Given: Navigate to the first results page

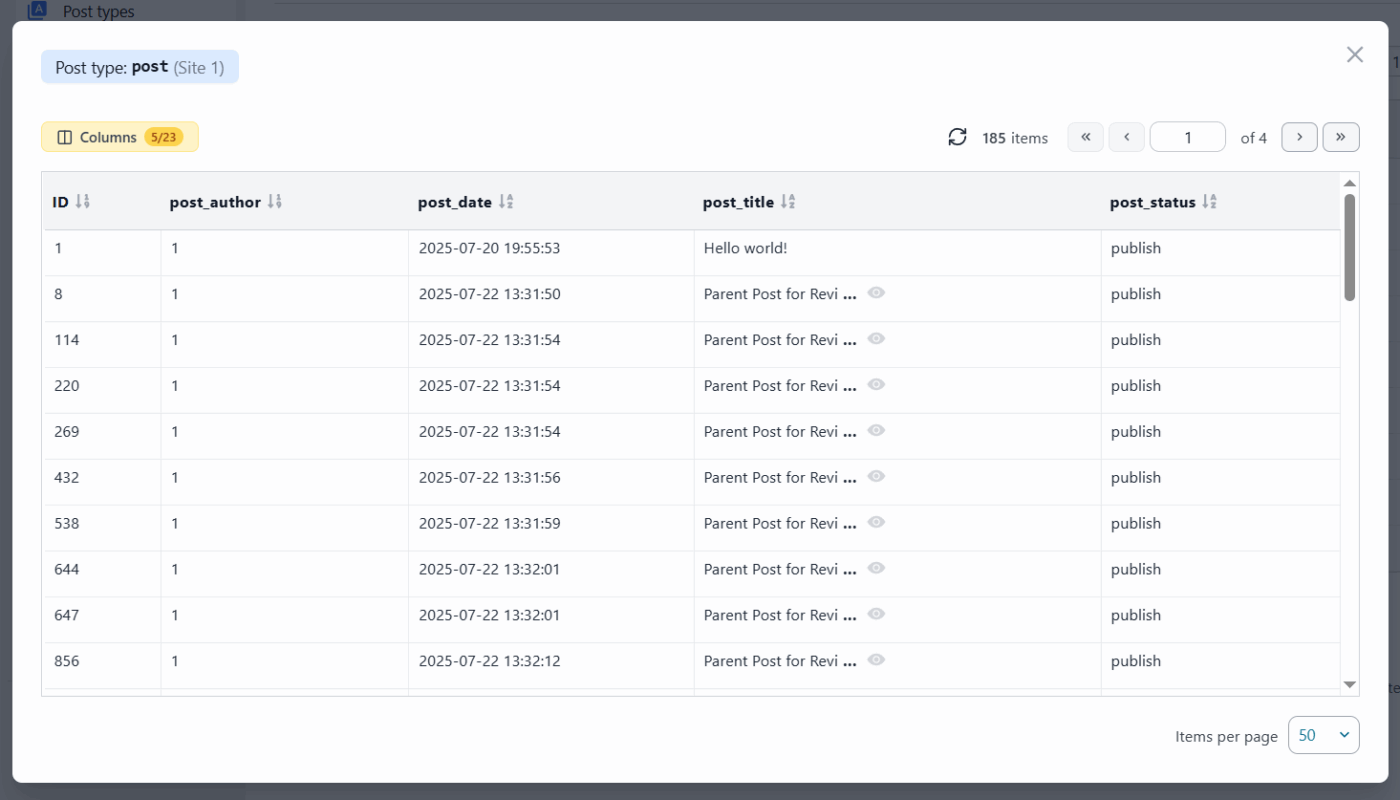Looking at the screenshot, I should pyautogui.click(x=1085, y=136).
